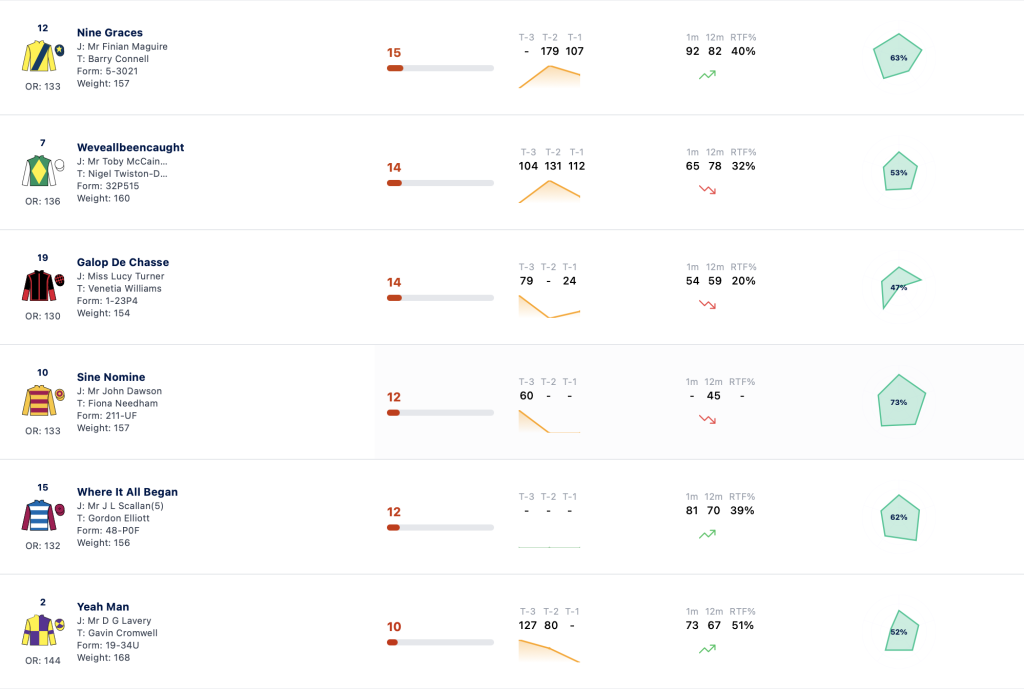Click Sine Nomine rating bar showing 12
The height and width of the screenshot is (689, 1024).
[x=440, y=413]
